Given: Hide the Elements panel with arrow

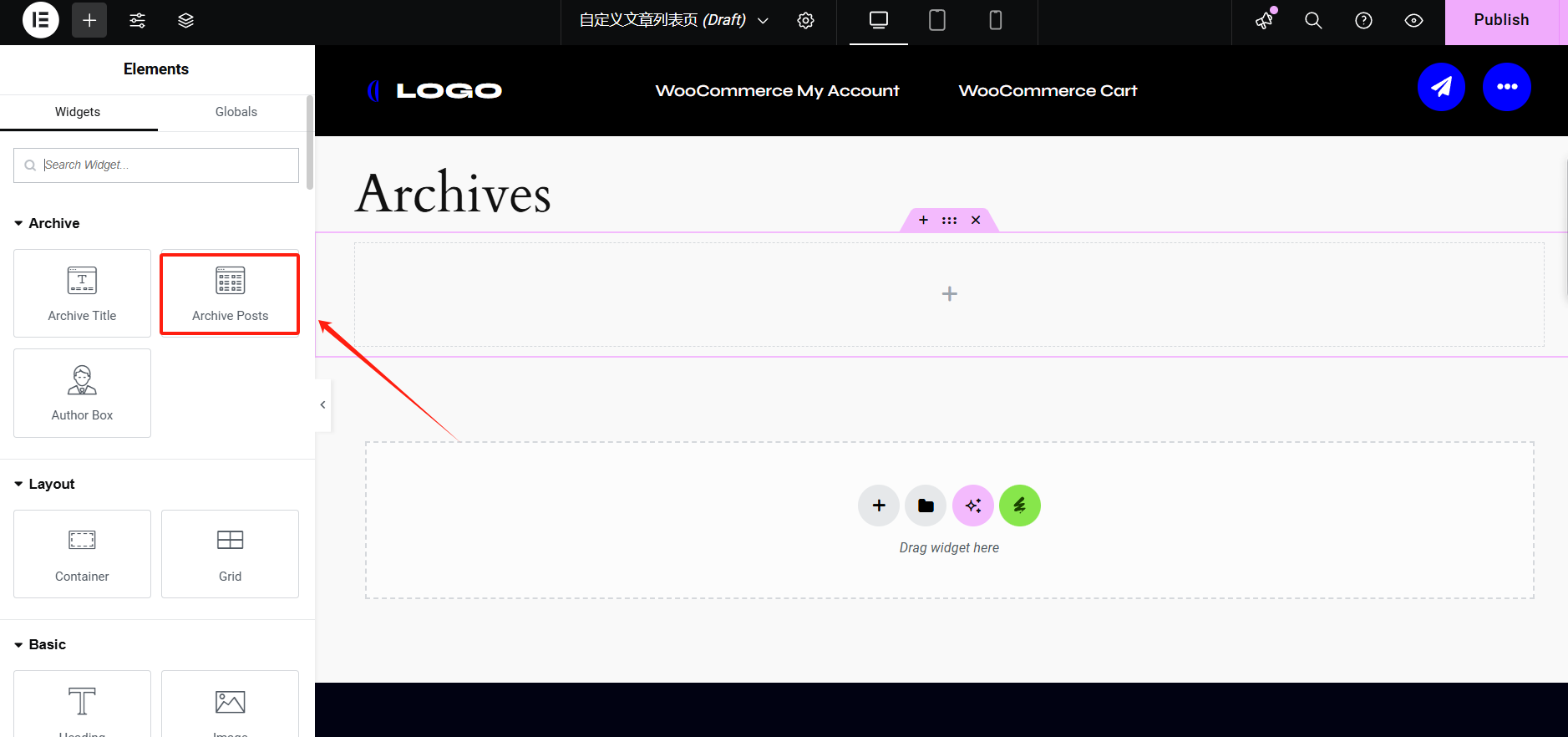Looking at the screenshot, I should click(x=322, y=404).
